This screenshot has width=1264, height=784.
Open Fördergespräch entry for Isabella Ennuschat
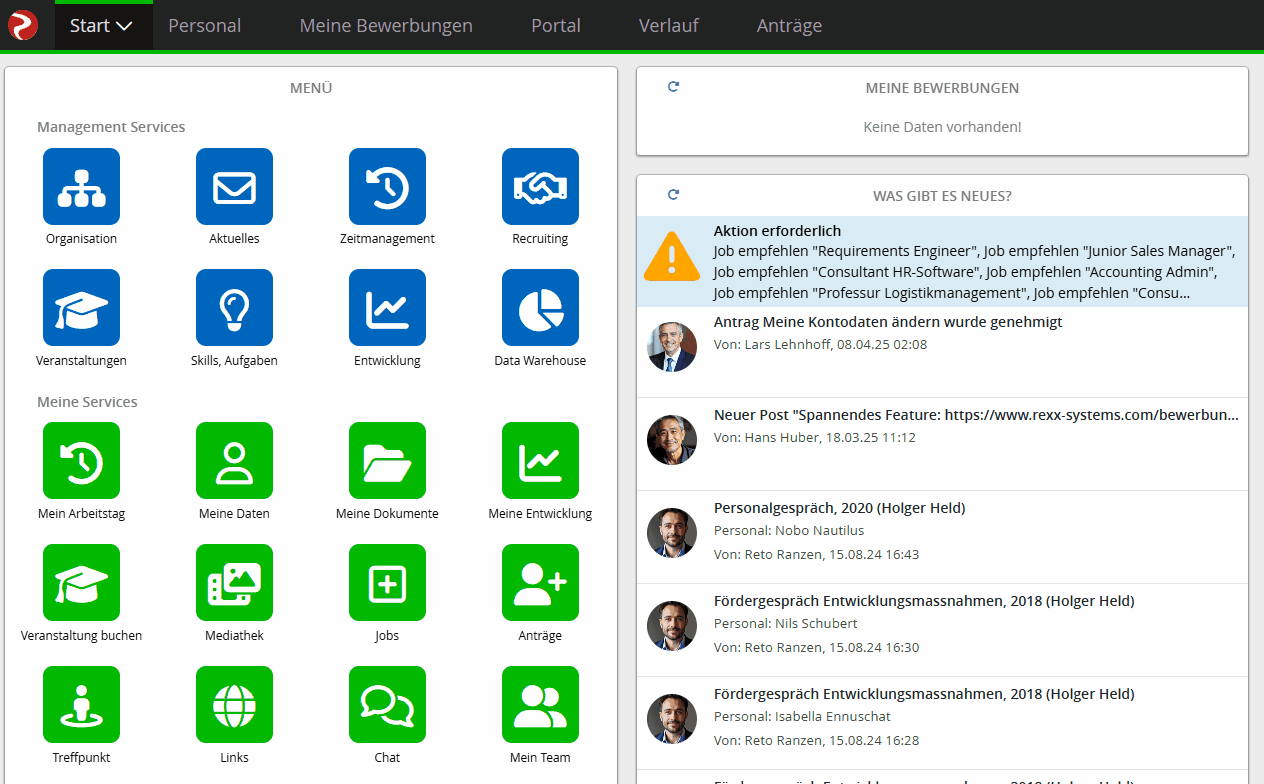[942, 723]
